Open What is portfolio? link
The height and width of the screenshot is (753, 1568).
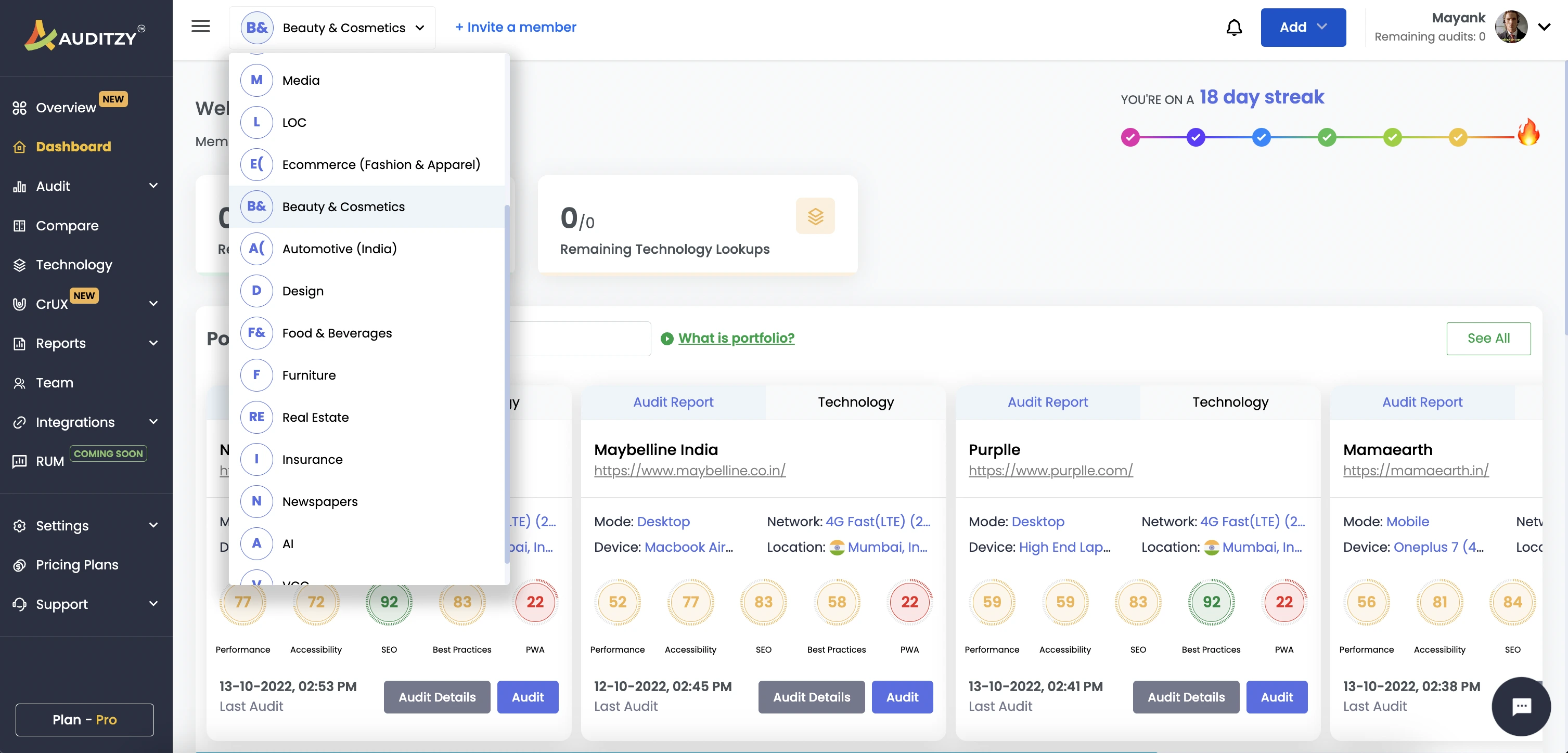point(736,338)
